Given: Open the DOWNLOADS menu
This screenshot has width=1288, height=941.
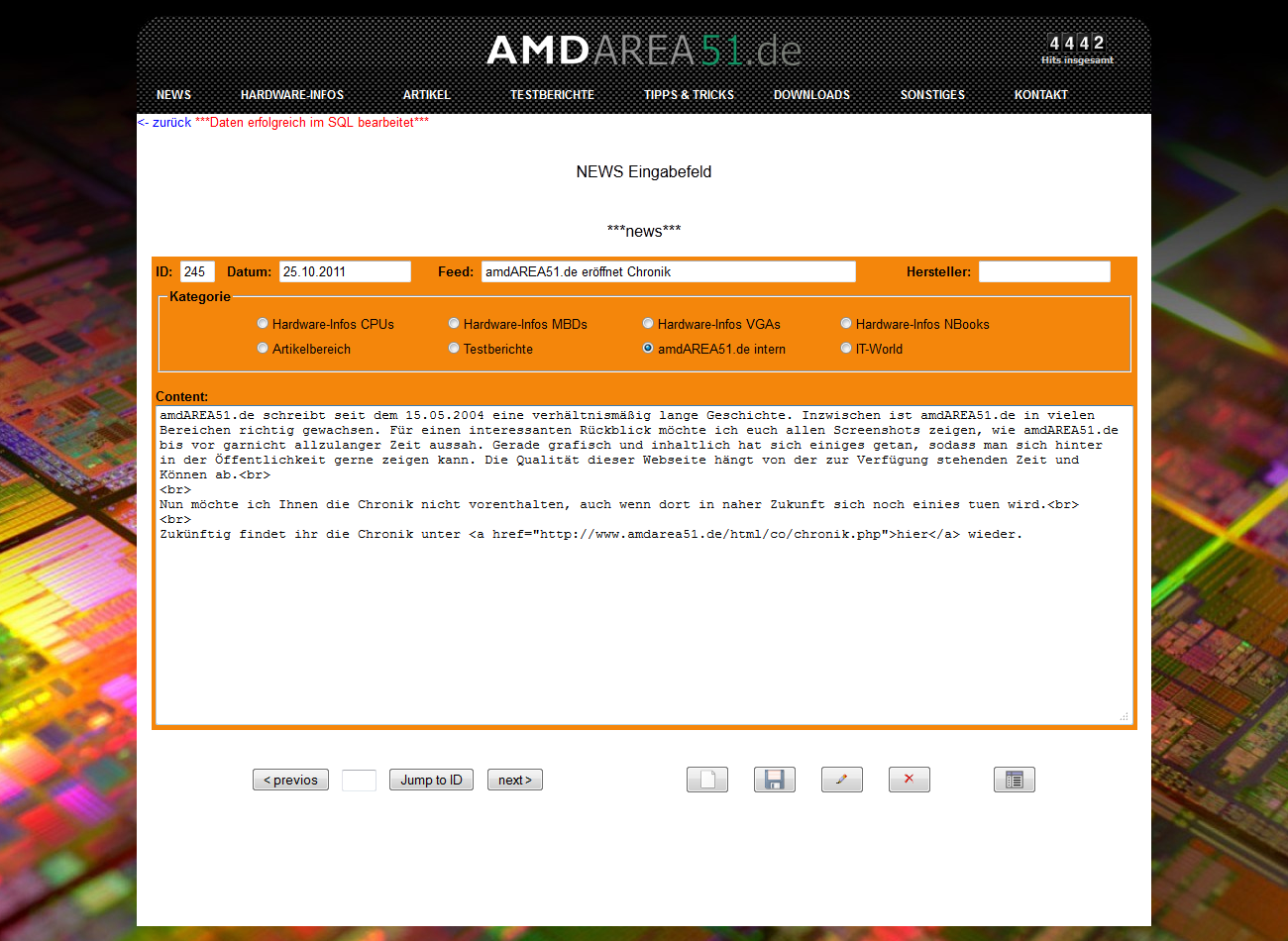Looking at the screenshot, I should pyautogui.click(x=811, y=95).
